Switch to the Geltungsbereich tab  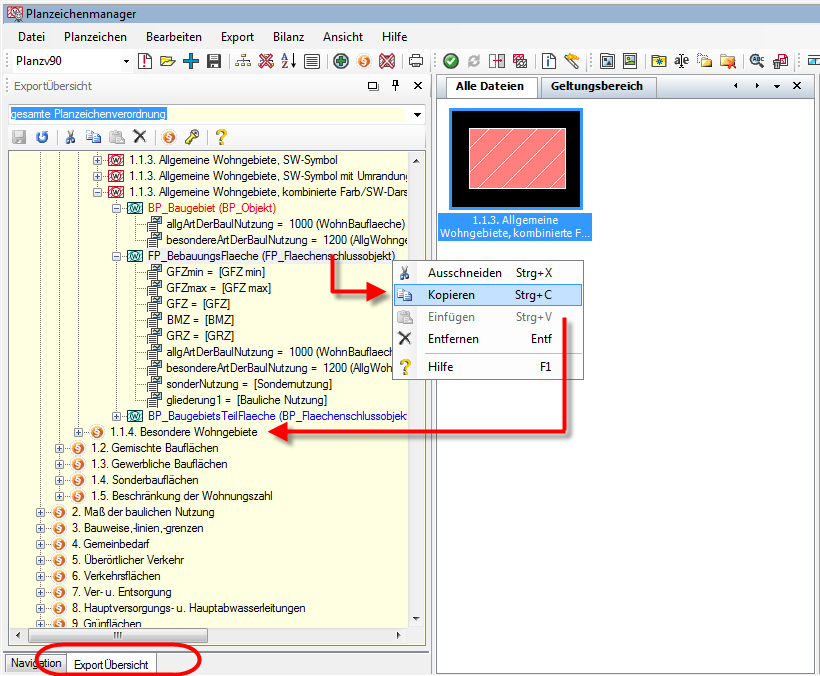pyautogui.click(x=597, y=86)
